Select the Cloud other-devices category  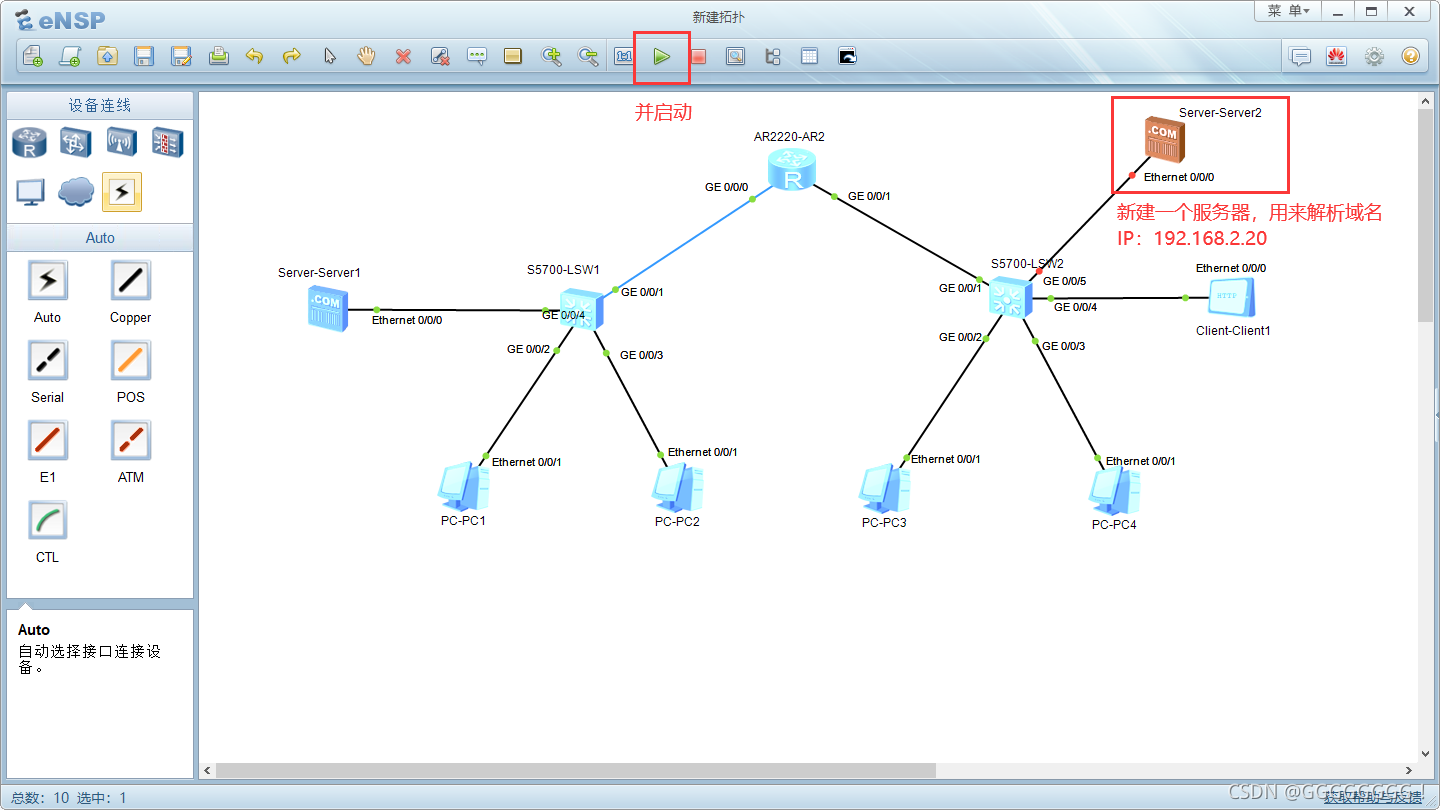[x=76, y=191]
